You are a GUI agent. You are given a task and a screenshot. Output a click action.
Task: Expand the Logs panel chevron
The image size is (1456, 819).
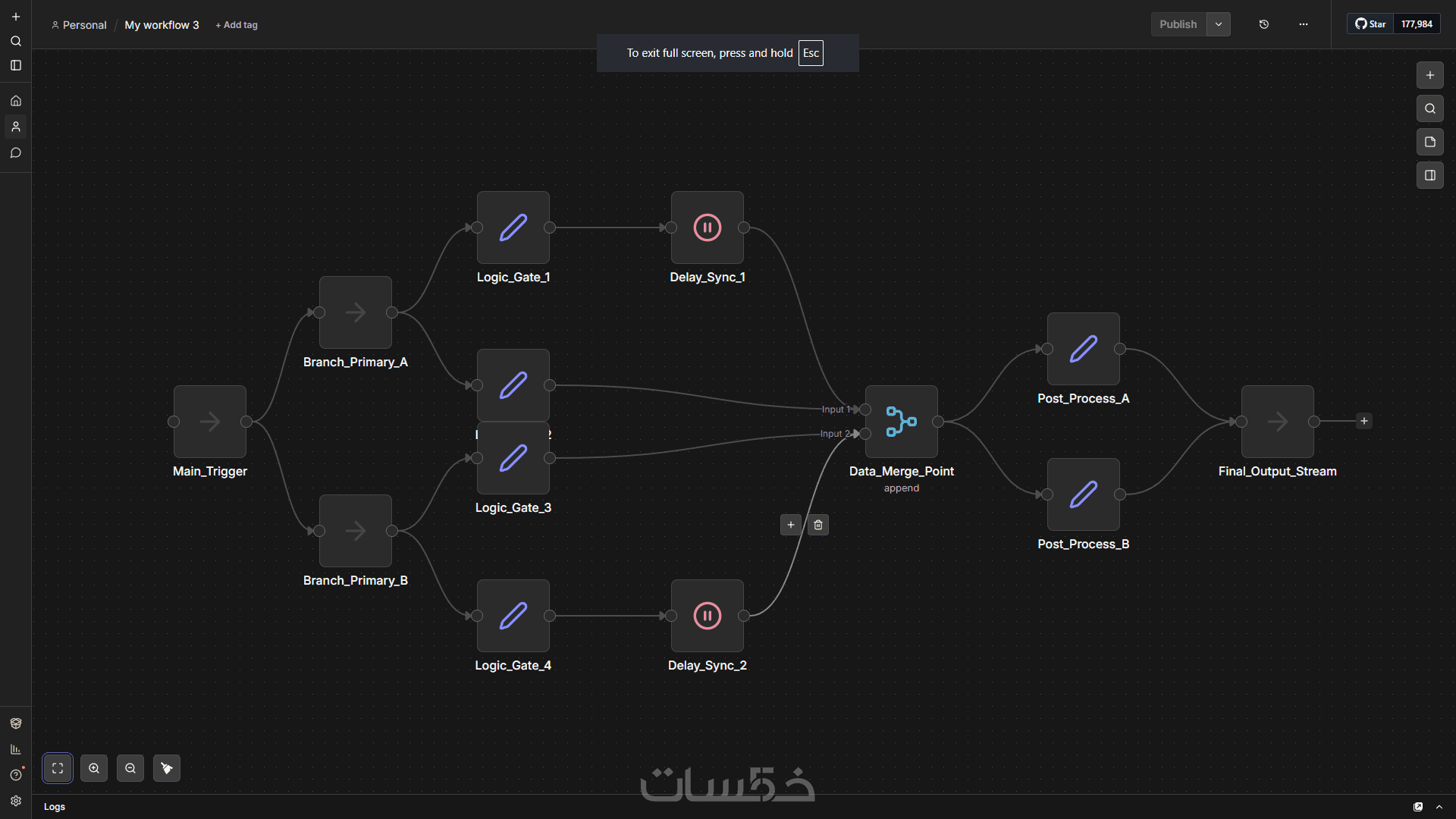pos(1439,807)
